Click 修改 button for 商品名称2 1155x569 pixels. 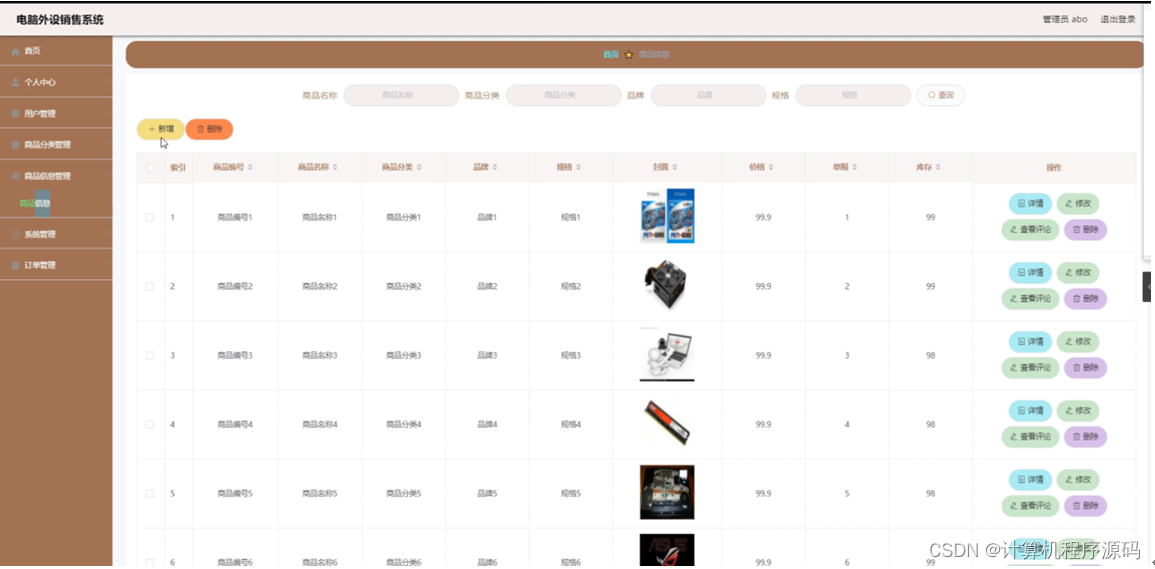pyautogui.click(x=1078, y=273)
